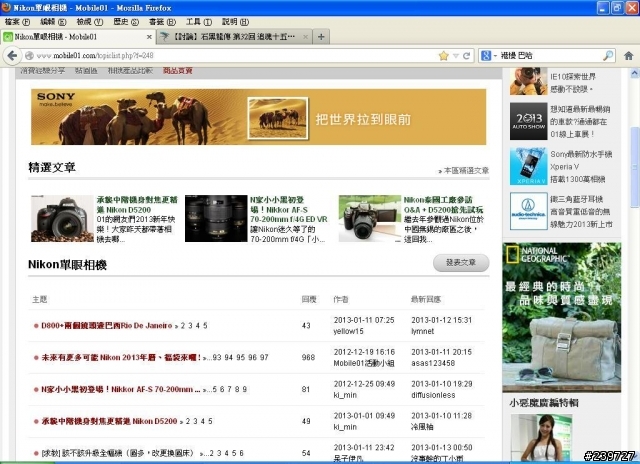This screenshot has width=640, height=464.
Task: Click the 小惡魔廣編特輯 girl photo
Action: click(x=541, y=438)
